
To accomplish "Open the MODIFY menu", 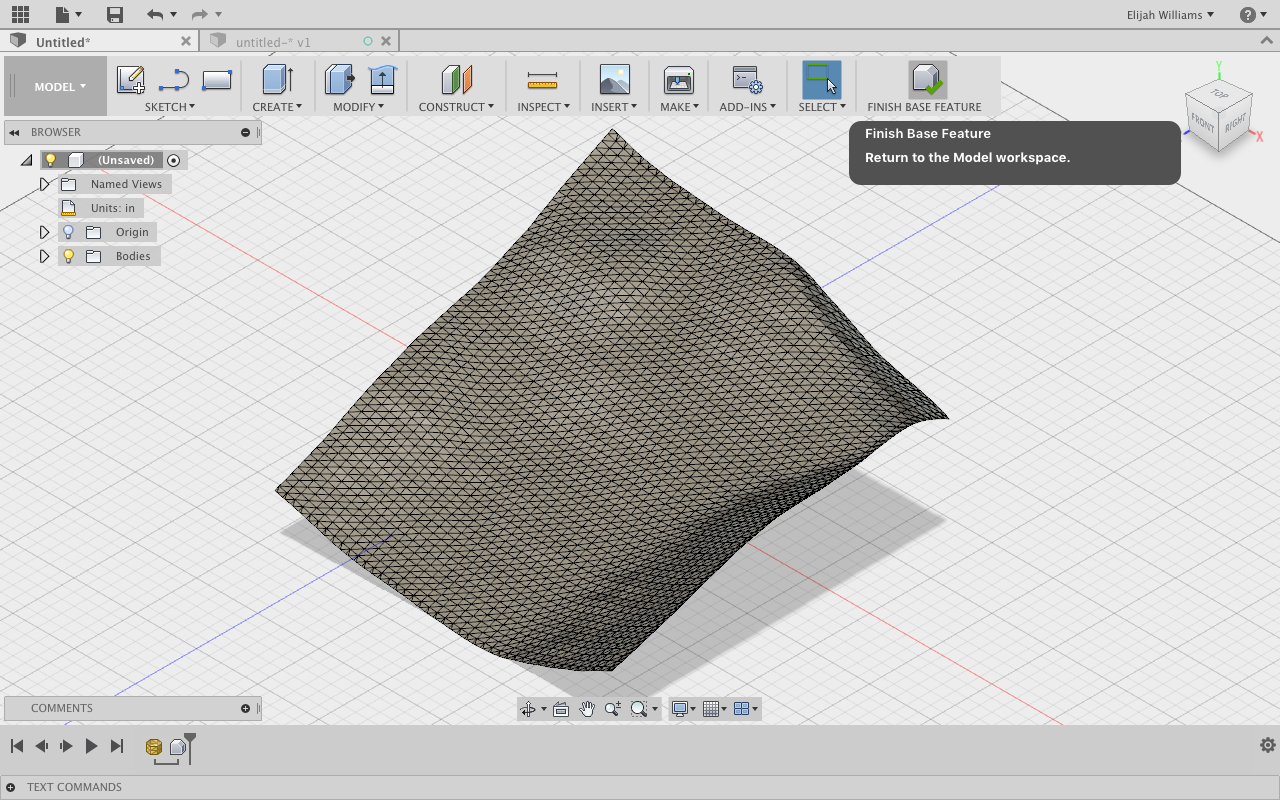I will [x=358, y=107].
